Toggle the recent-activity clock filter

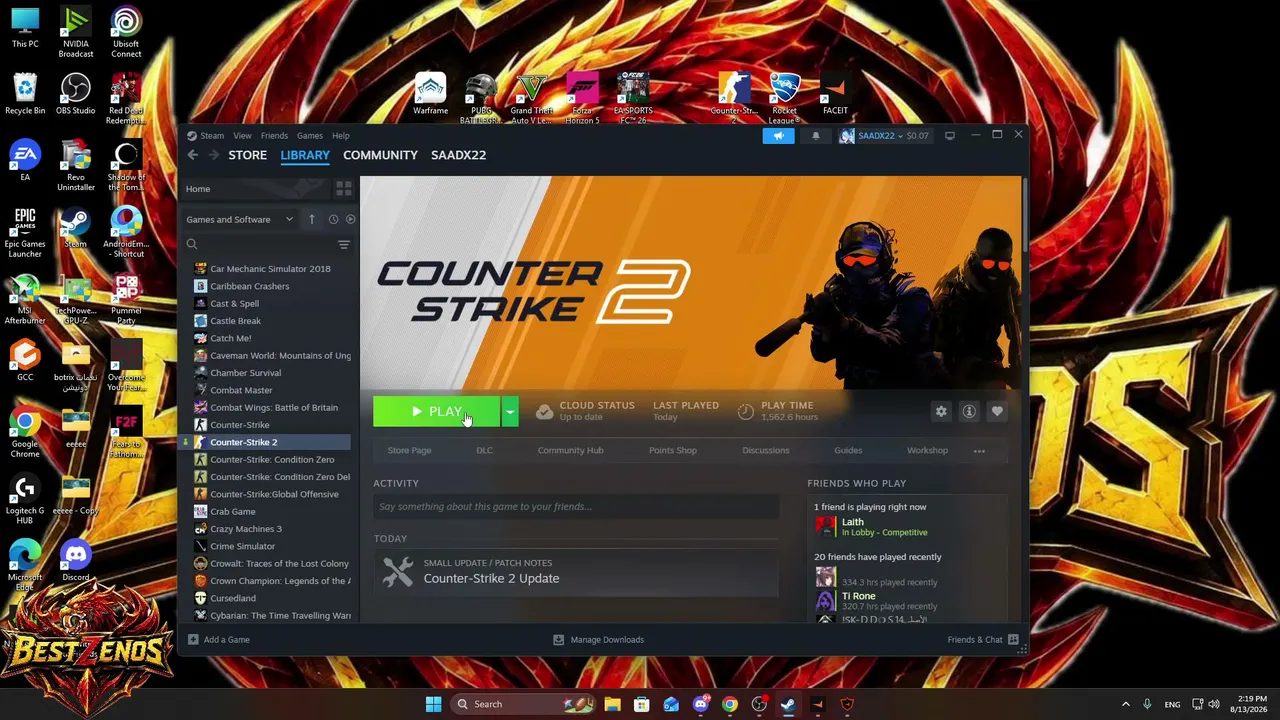333,219
